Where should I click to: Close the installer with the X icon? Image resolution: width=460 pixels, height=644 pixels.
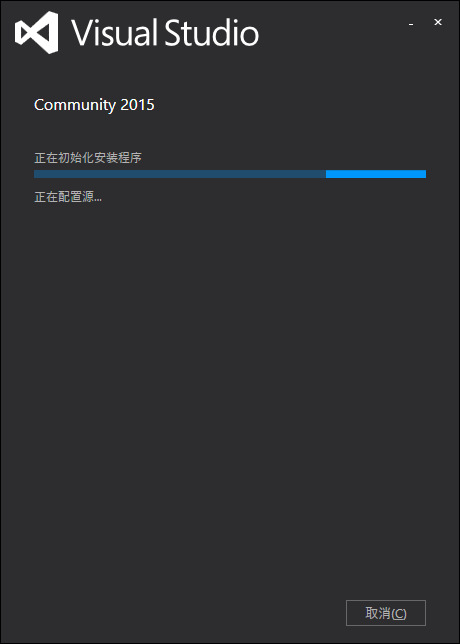(438, 22)
